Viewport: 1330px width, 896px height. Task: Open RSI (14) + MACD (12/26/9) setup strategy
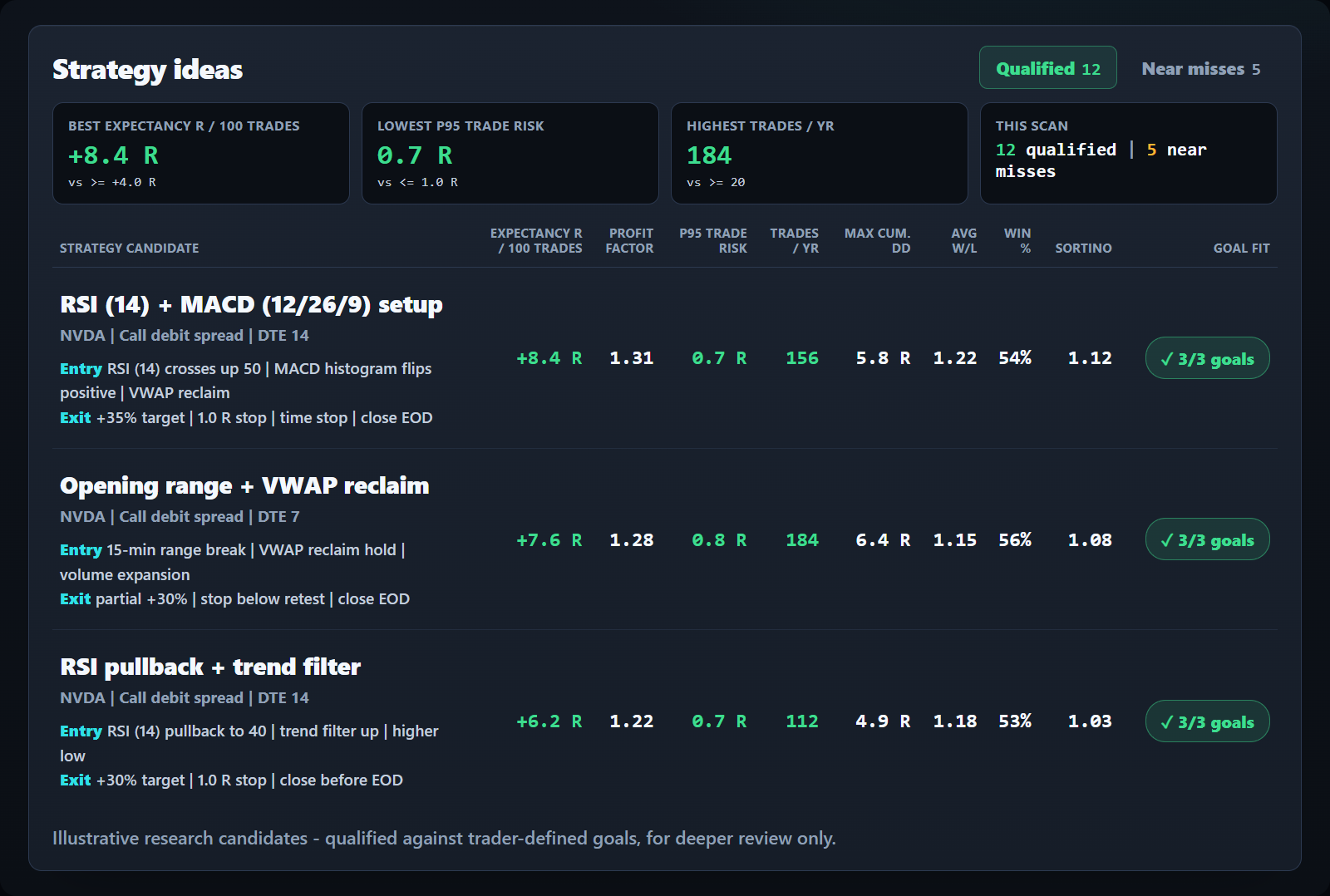[x=251, y=304]
